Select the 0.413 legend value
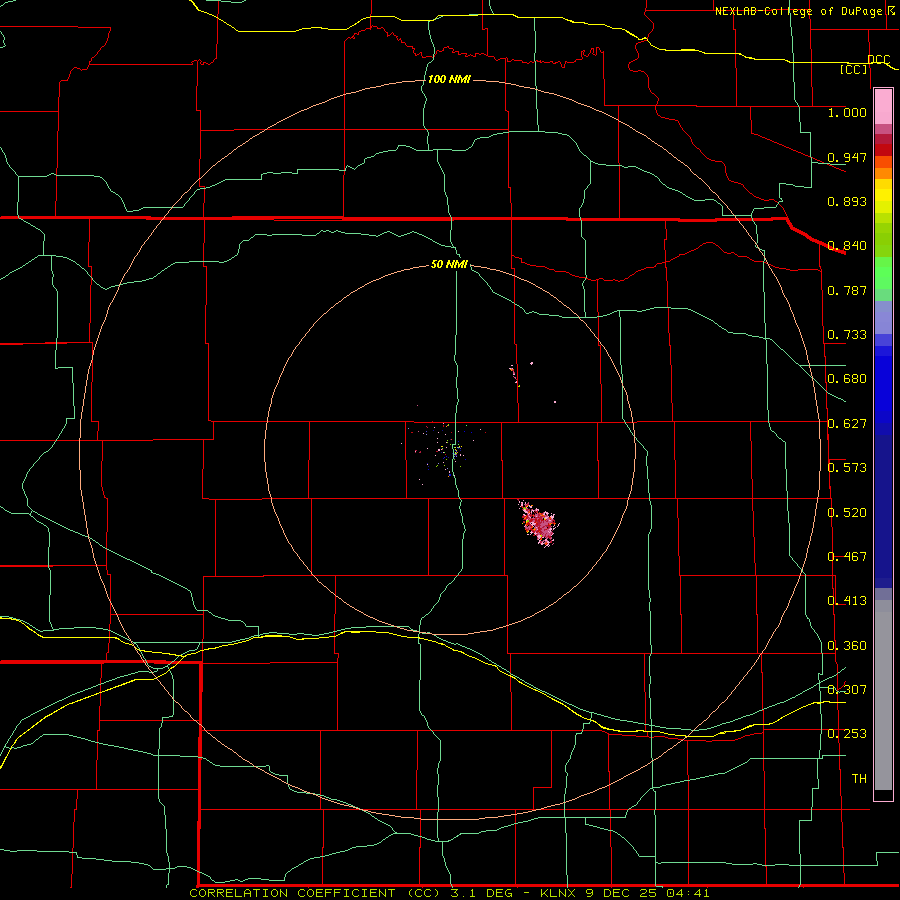 (x=847, y=601)
